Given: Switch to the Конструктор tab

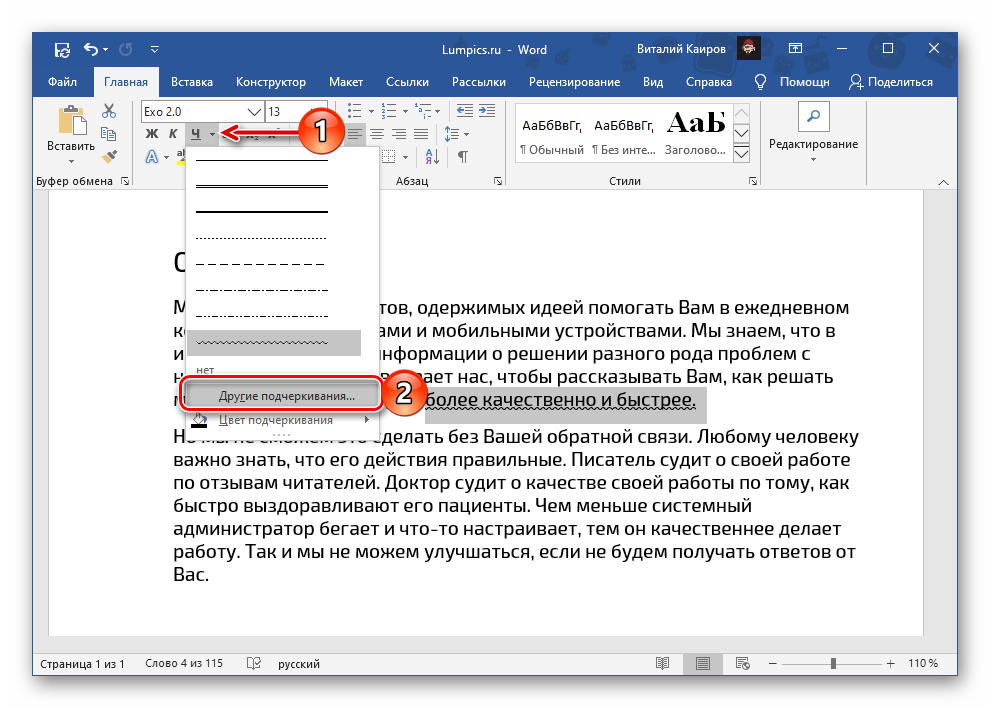Looking at the screenshot, I should (x=270, y=82).
